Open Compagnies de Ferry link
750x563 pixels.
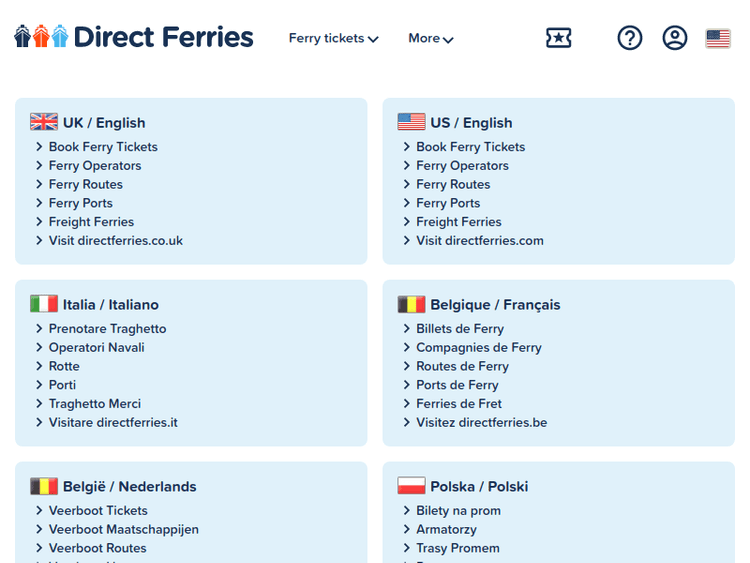point(478,348)
